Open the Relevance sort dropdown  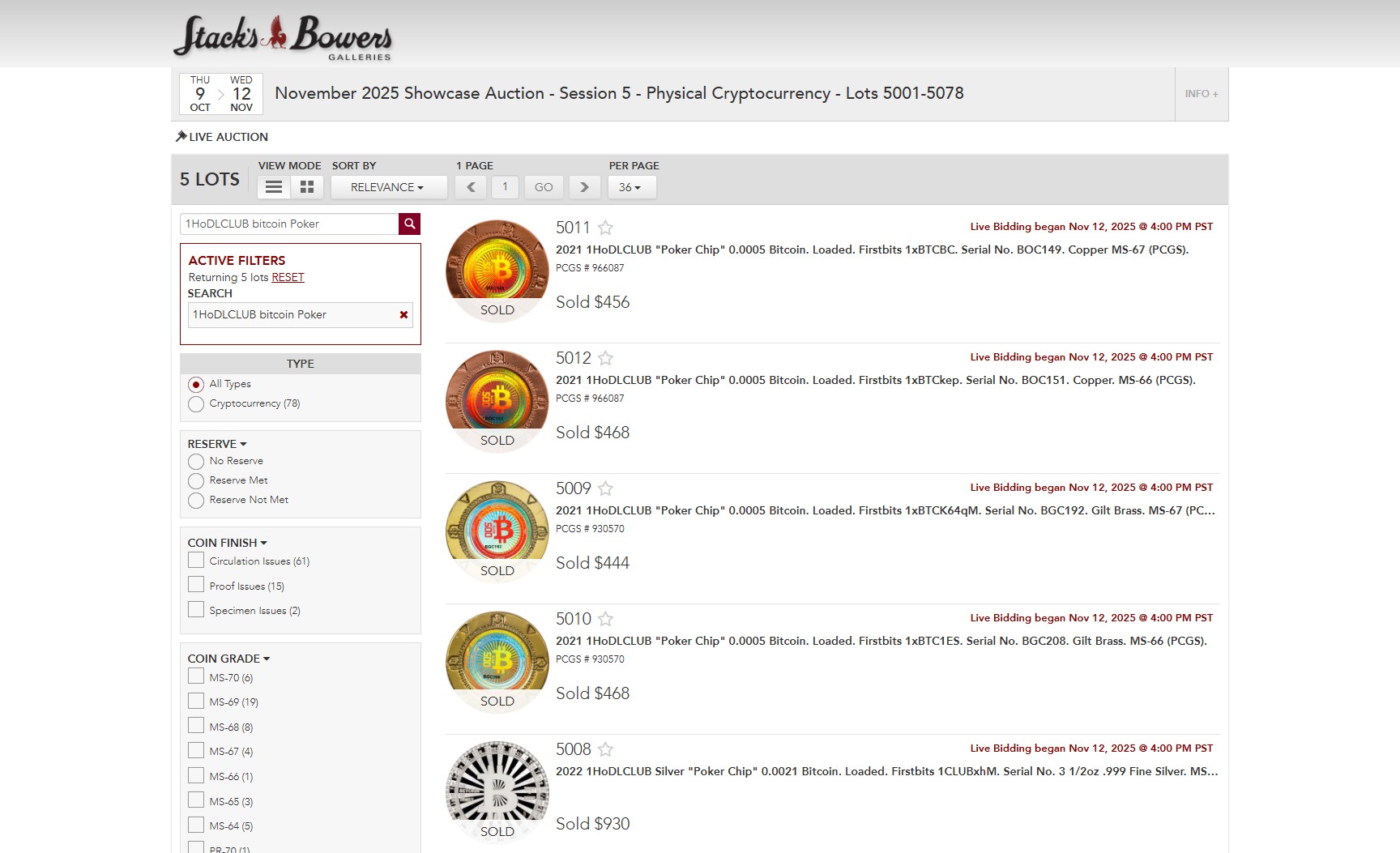[389, 186]
